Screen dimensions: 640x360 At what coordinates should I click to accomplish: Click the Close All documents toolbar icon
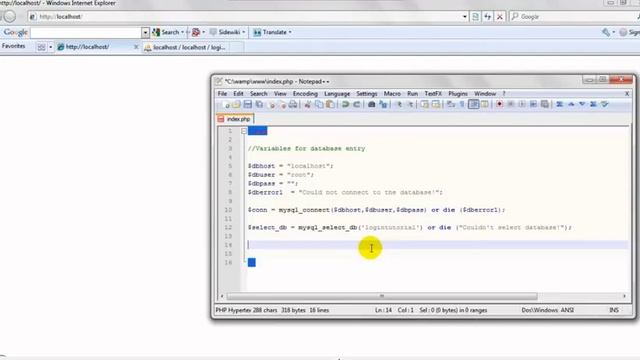pyautogui.click(x=282, y=104)
